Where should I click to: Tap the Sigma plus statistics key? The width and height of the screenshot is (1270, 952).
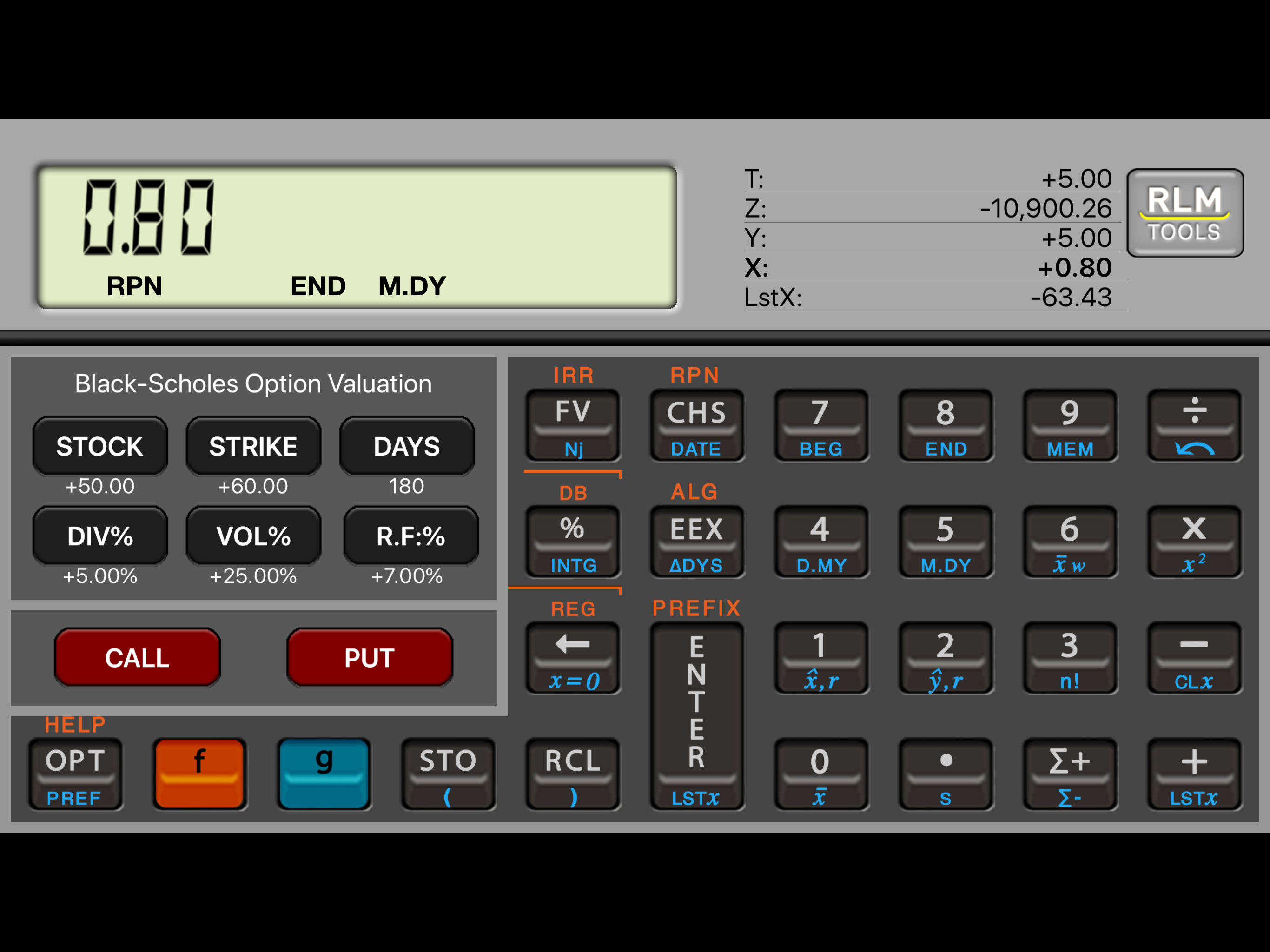pos(1069,773)
